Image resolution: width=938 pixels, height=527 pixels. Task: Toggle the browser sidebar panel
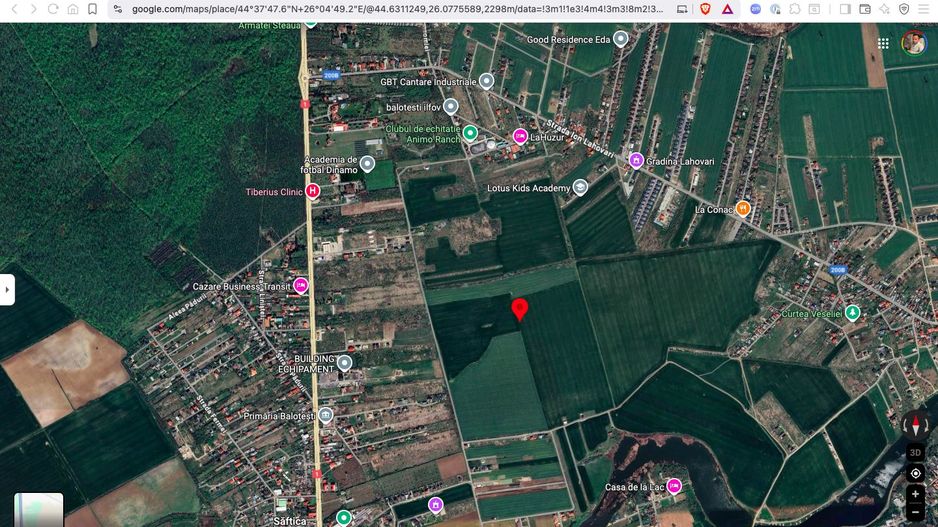845,9
